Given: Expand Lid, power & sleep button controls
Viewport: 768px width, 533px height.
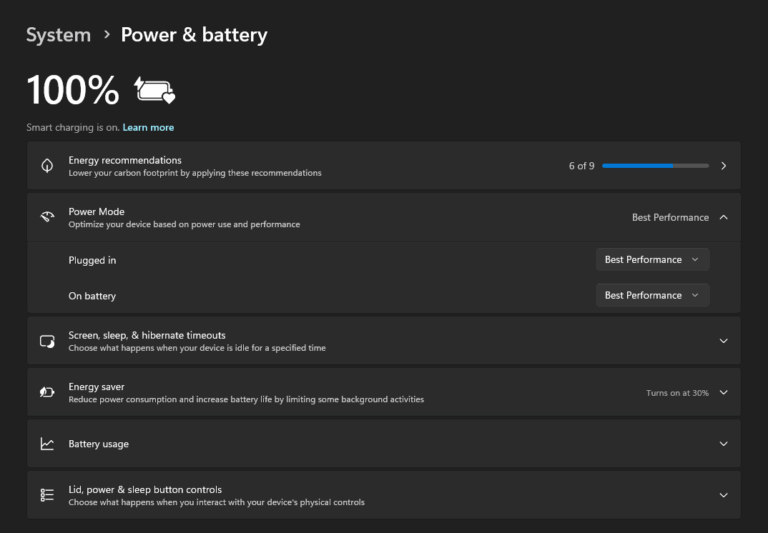Looking at the screenshot, I should click(x=723, y=495).
